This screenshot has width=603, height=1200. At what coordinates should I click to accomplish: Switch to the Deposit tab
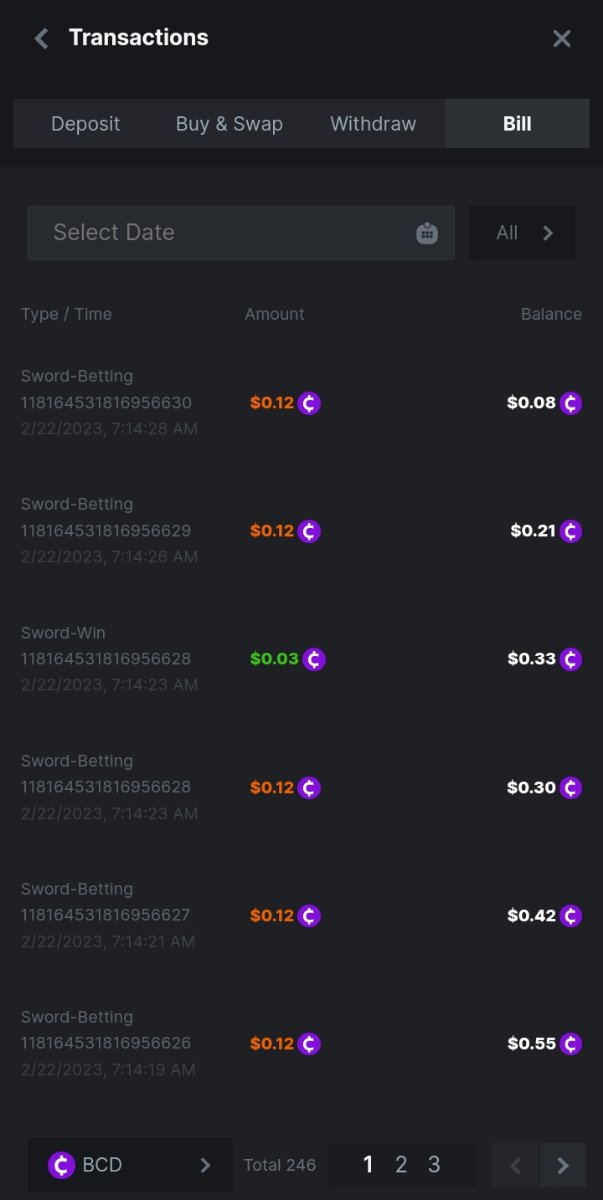point(86,124)
